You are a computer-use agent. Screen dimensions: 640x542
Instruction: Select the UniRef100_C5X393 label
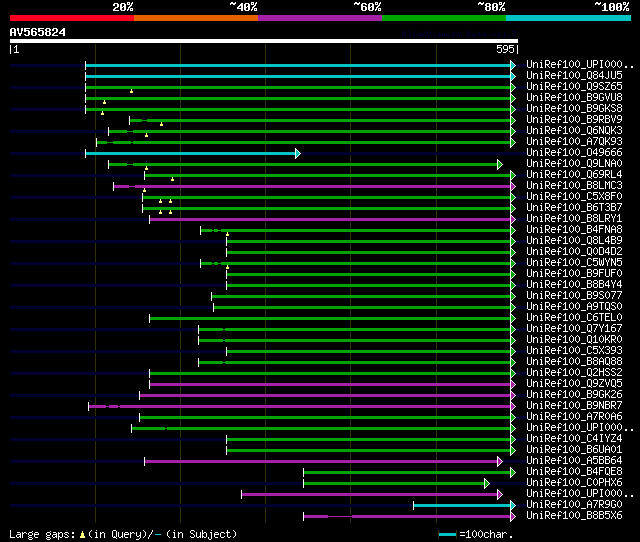pyautogui.click(x=574, y=351)
